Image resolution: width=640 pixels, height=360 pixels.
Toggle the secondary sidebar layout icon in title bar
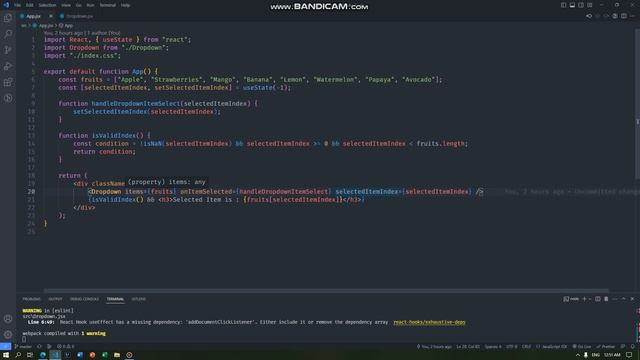tap(581, 5)
